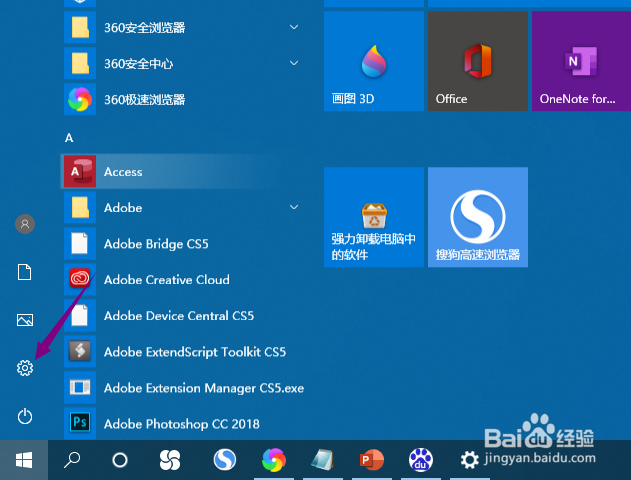Open the 360安全中心 folder
Viewport: 631px width, 480px height.
coord(184,63)
